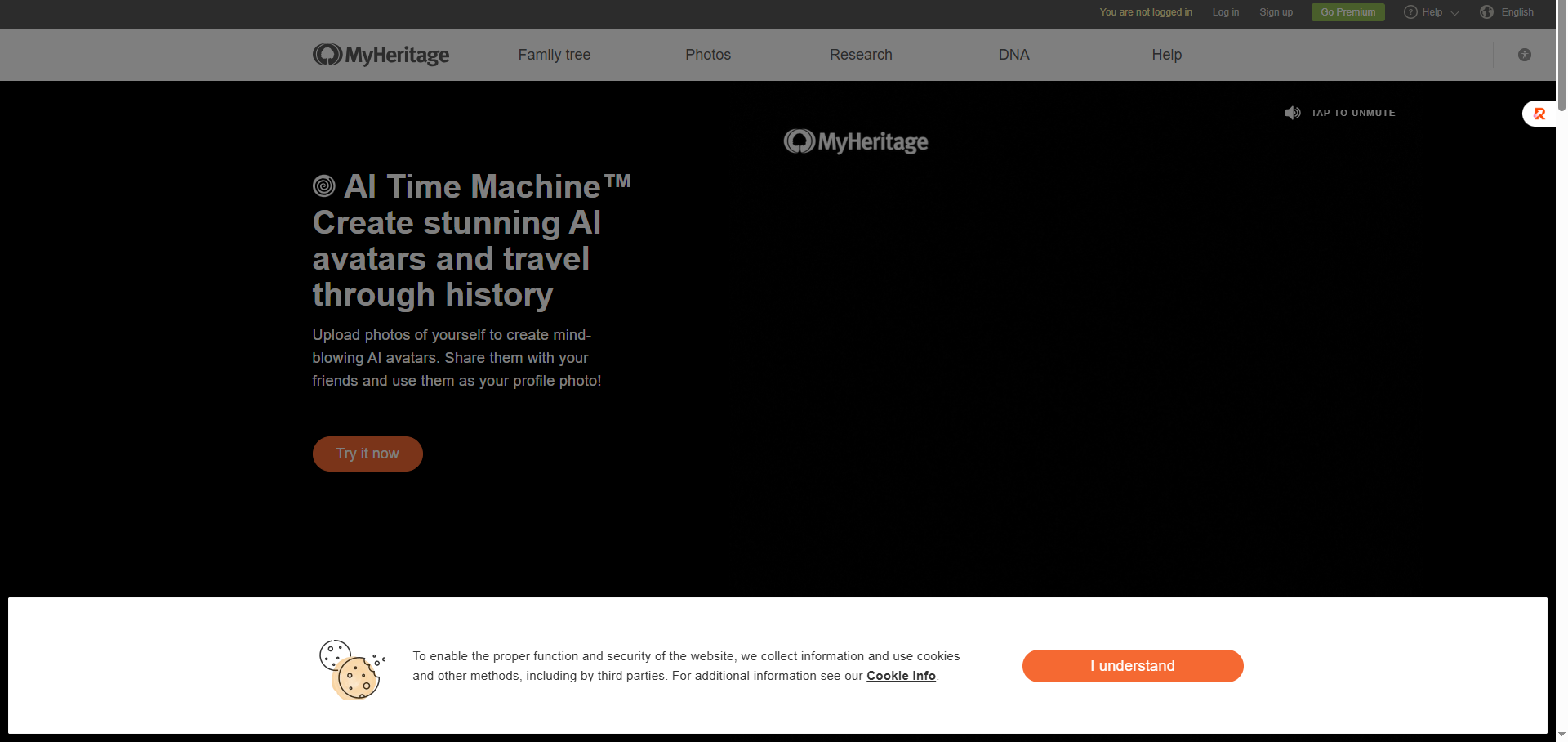Accept cookies with I understand button
1568x742 pixels.
(1132, 666)
